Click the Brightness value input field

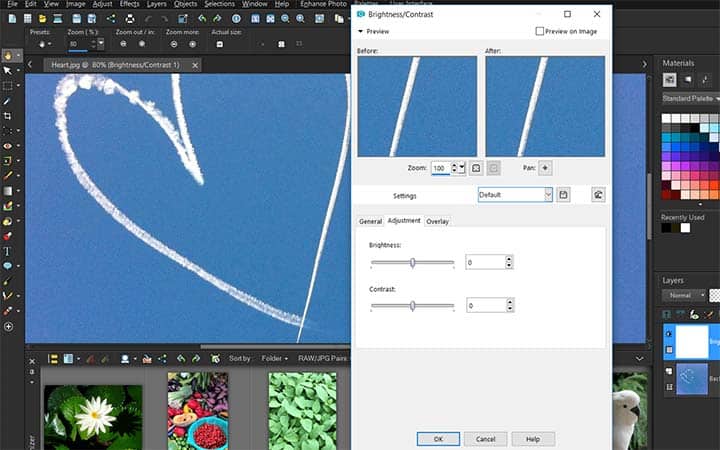click(x=485, y=262)
